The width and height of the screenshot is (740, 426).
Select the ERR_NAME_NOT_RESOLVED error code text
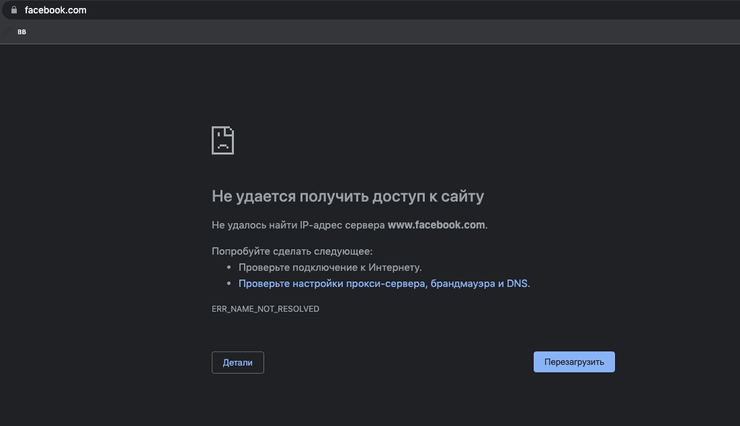point(265,309)
